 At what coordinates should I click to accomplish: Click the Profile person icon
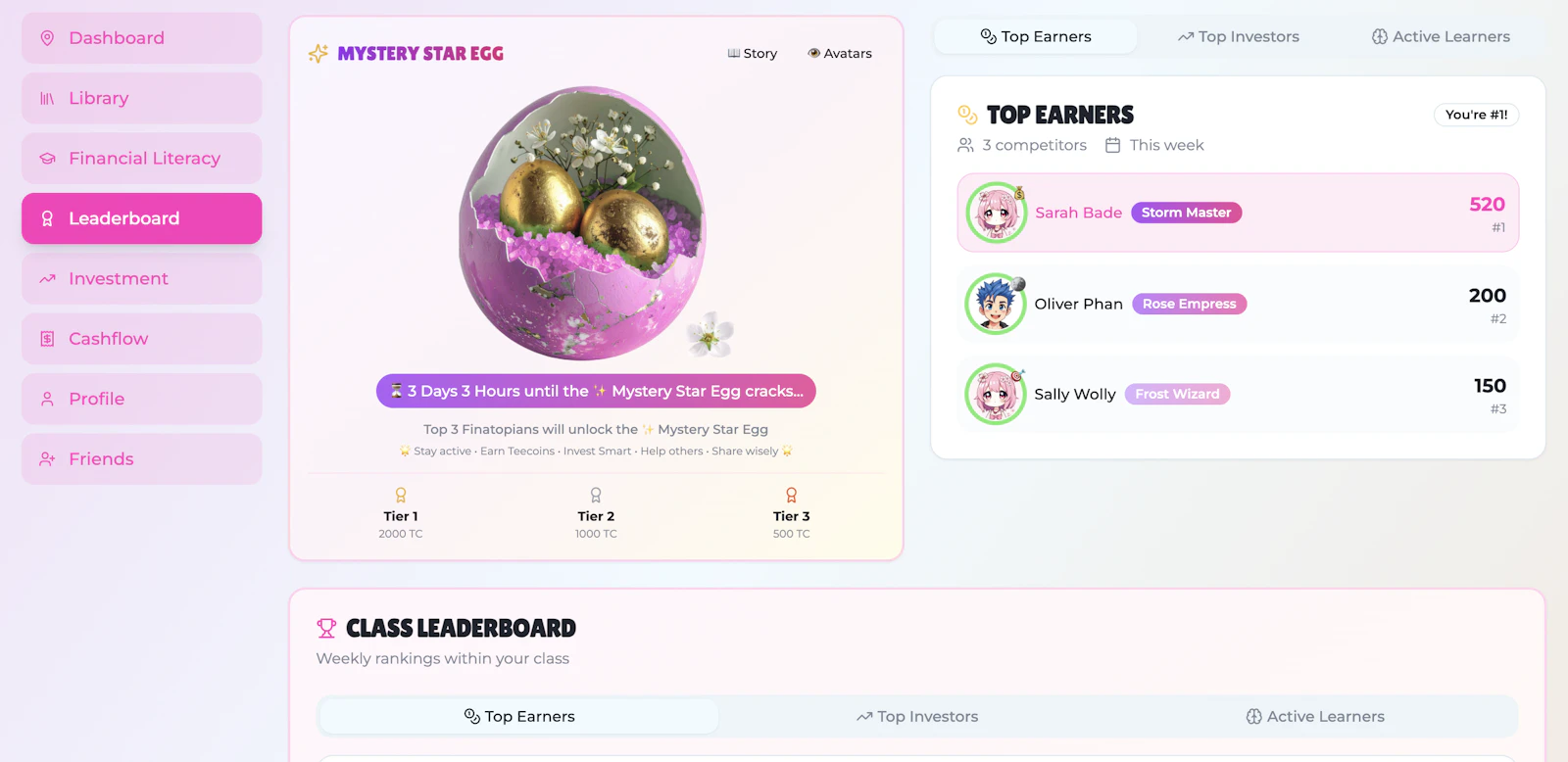(x=47, y=399)
